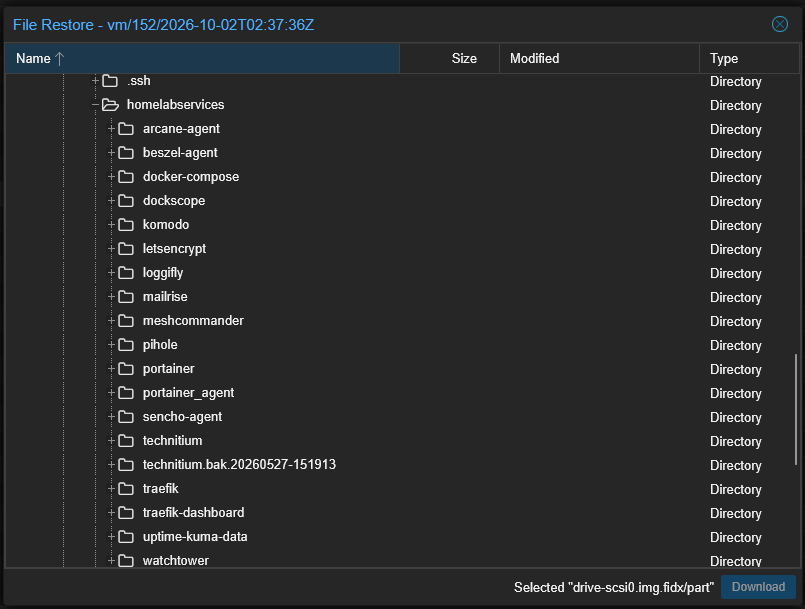Click the File Restore dialog title text
The height and width of the screenshot is (609, 805).
point(163,25)
